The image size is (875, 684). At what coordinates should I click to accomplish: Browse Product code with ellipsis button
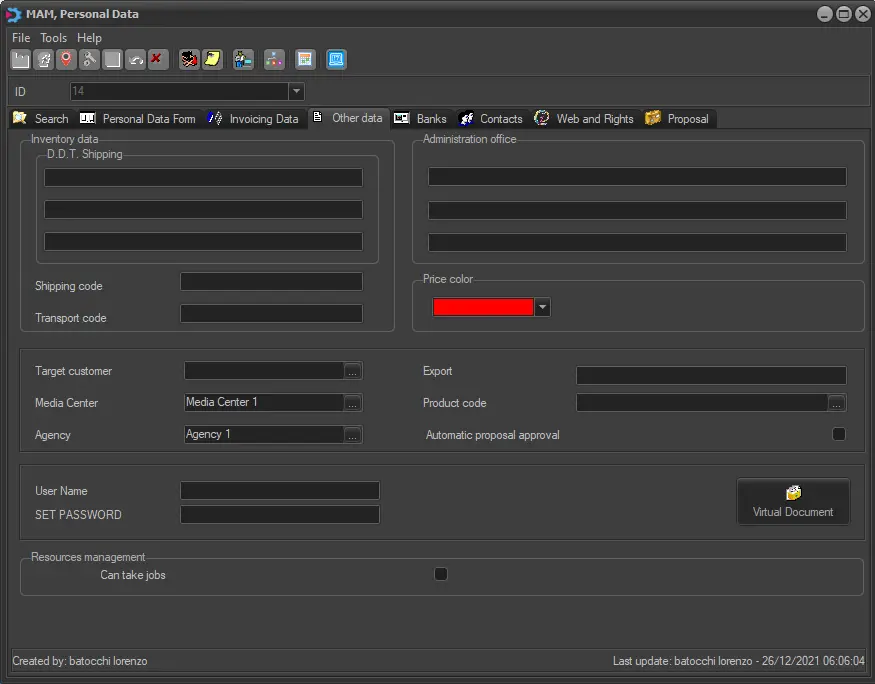(x=837, y=403)
